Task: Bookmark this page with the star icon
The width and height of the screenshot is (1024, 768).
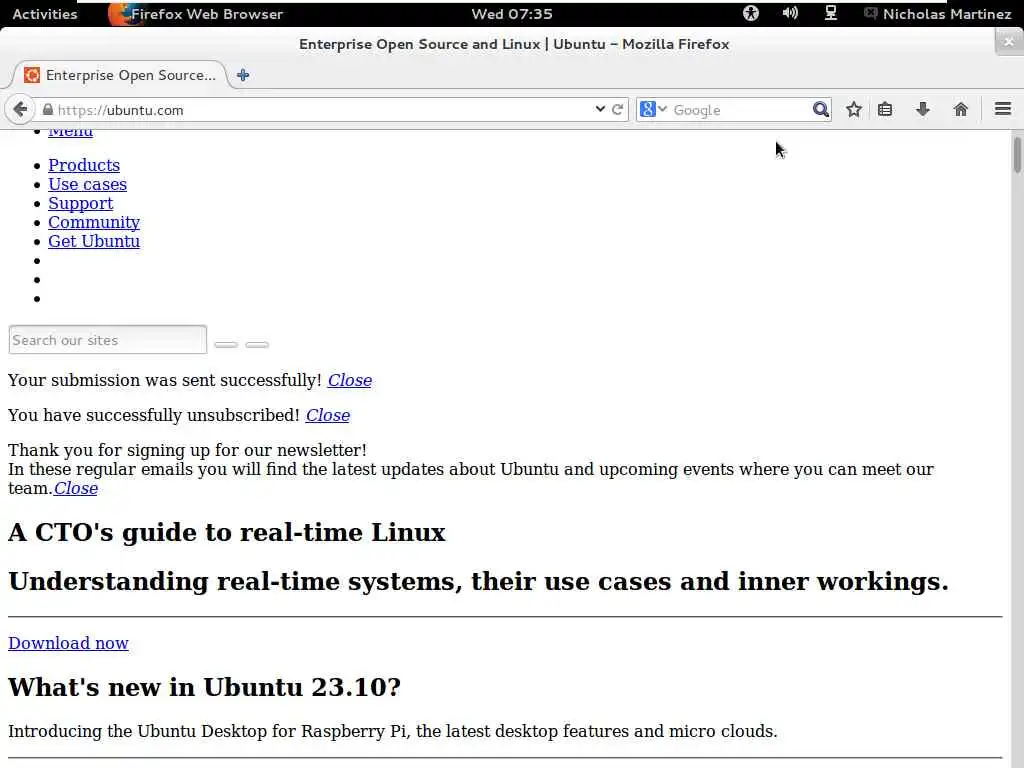Action: click(854, 109)
